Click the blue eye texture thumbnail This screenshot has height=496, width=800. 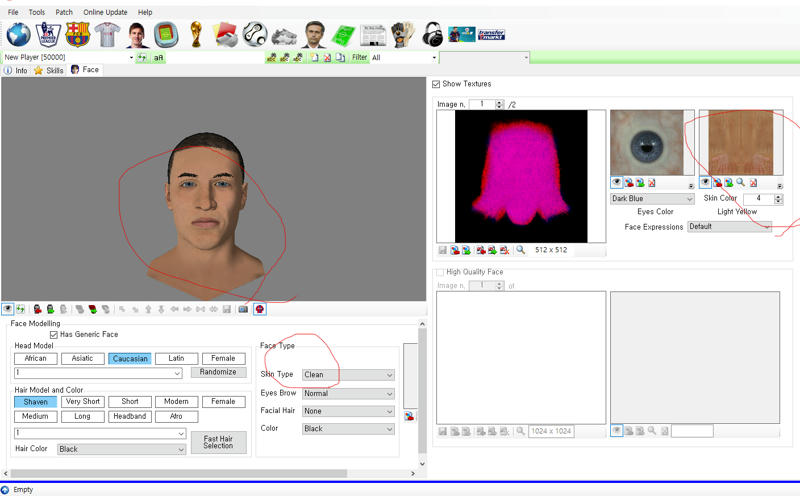tap(646, 143)
